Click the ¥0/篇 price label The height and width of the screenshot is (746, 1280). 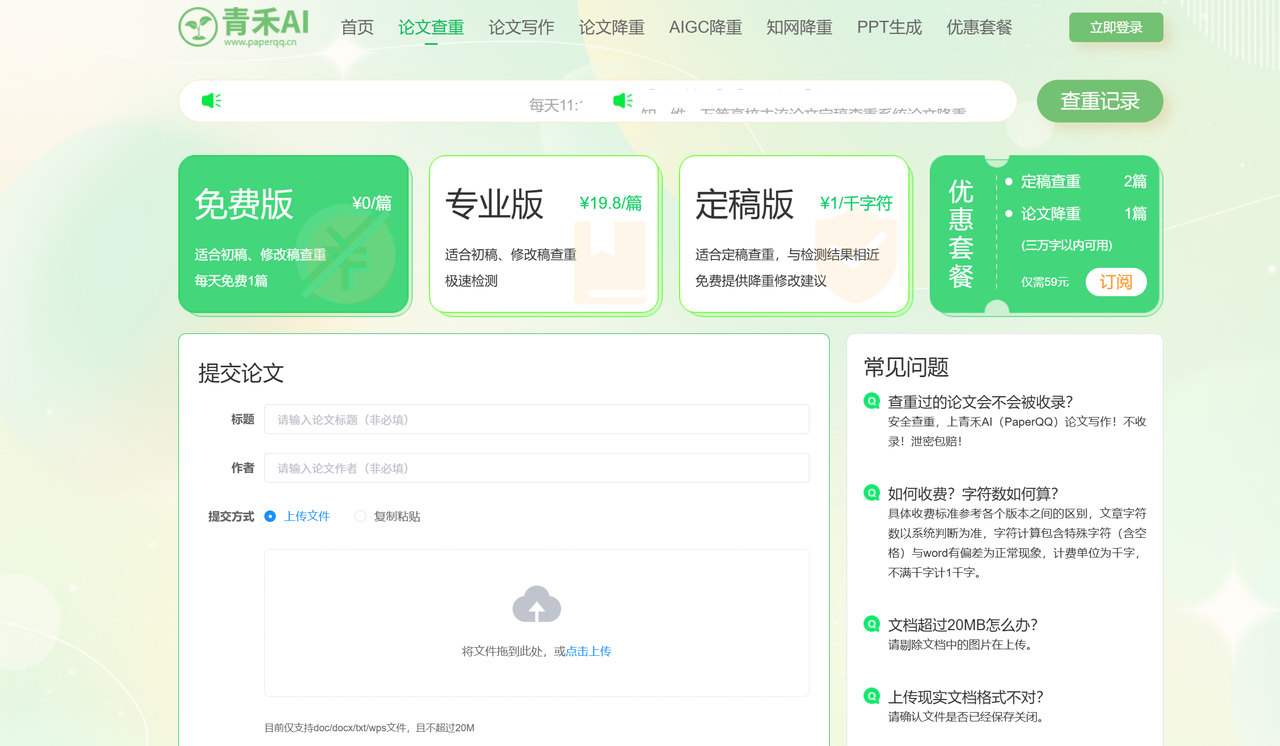pyautogui.click(x=372, y=203)
